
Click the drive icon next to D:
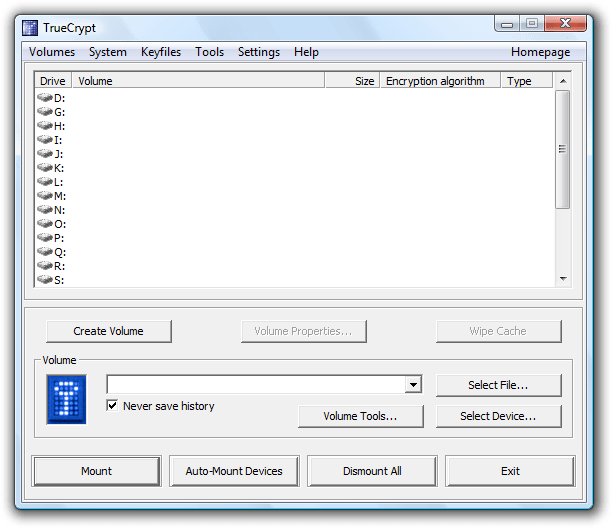click(45, 98)
